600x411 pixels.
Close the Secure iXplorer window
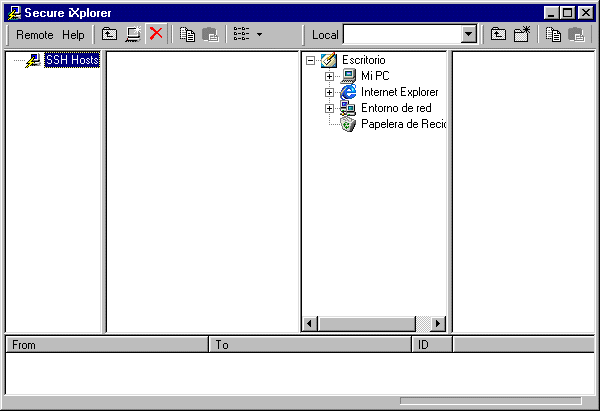586,13
